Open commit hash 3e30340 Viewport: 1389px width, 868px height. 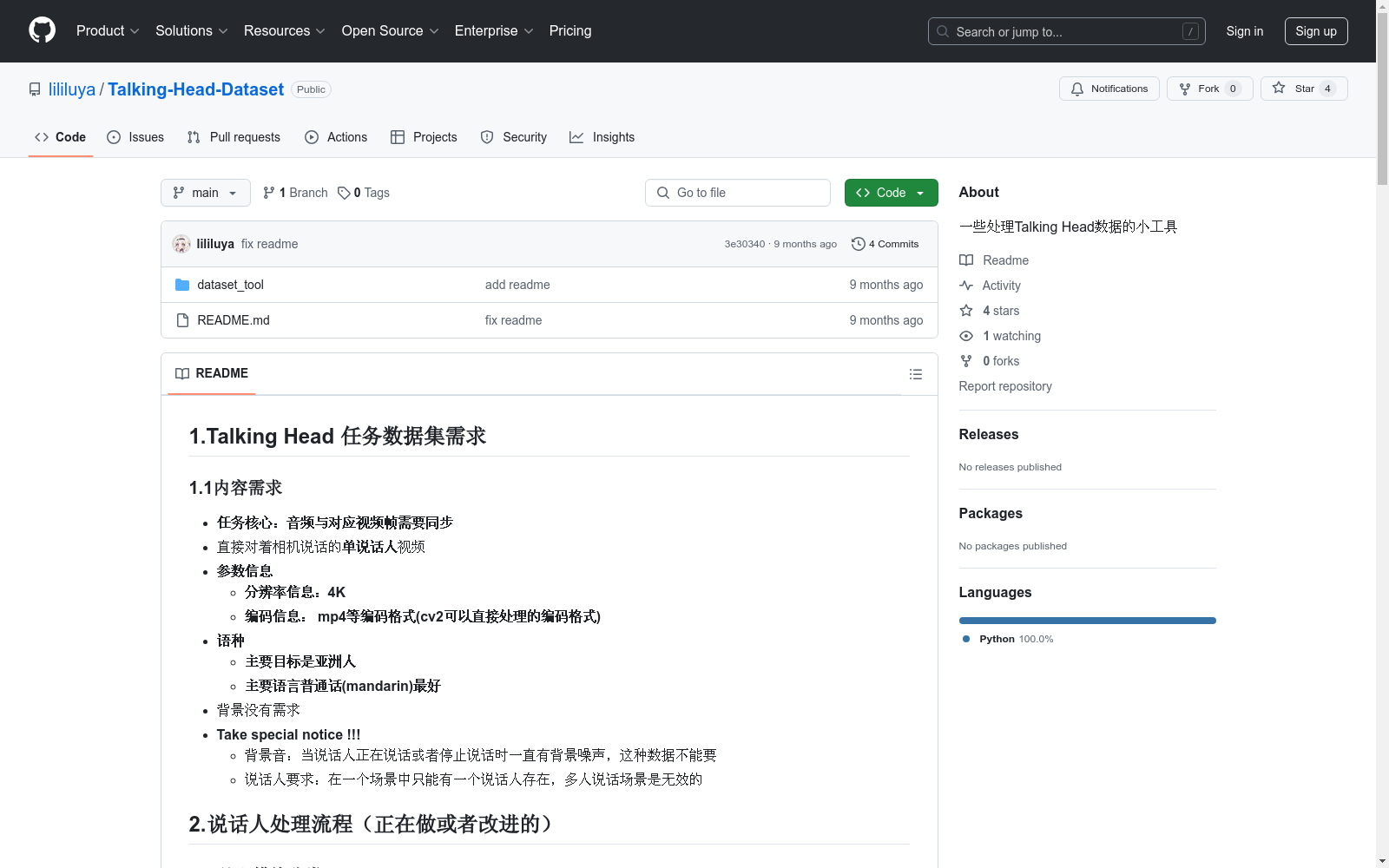tap(745, 244)
